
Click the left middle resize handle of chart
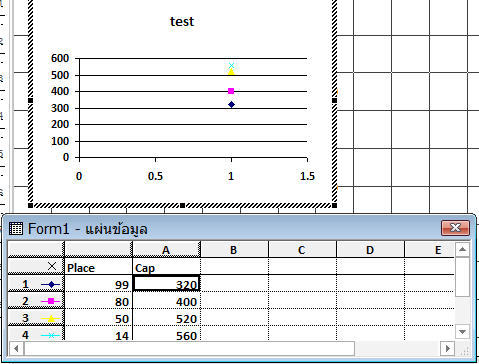click(30, 100)
